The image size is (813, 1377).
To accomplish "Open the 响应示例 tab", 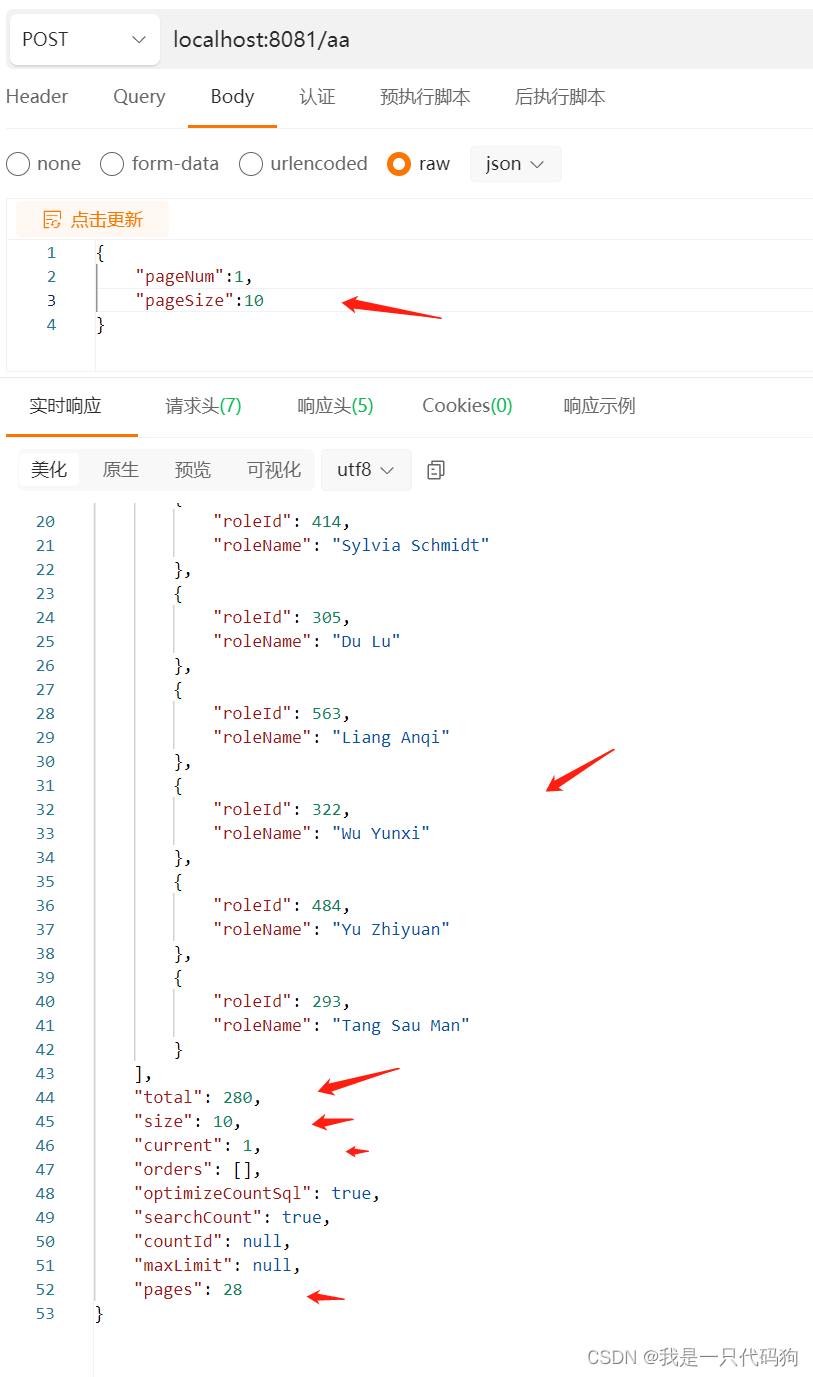I will tap(598, 405).
